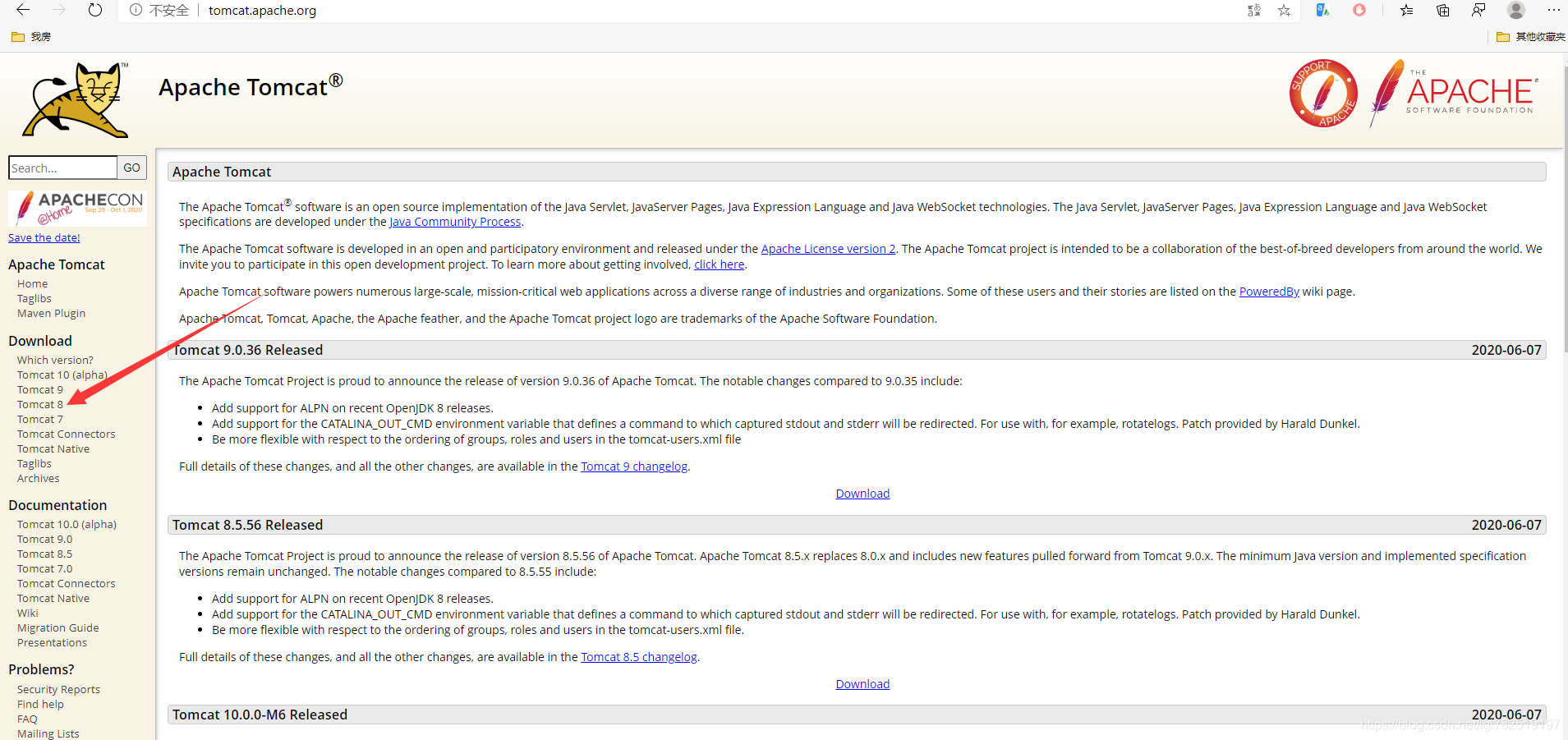This screenshot has width=1568, height=740.
Task: Open Tomcat Connectors under Download
Action: click(67, 434)
